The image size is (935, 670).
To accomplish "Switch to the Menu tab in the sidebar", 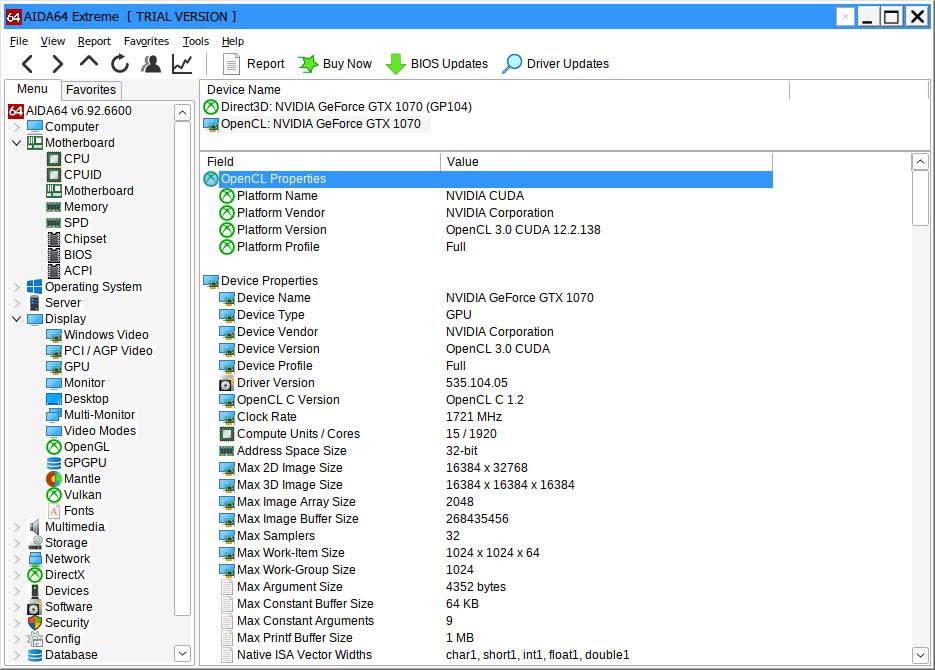I will point(32,89).
